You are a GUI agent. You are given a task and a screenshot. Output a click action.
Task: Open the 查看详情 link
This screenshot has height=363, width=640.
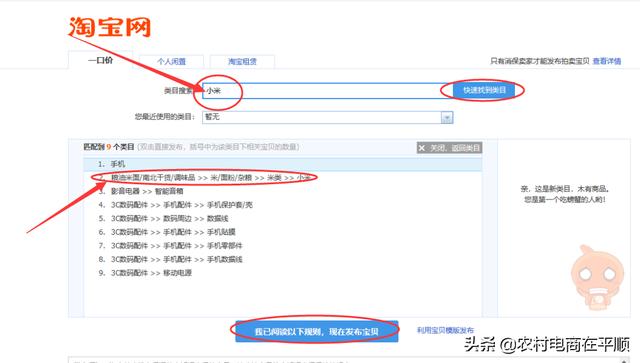607,61
